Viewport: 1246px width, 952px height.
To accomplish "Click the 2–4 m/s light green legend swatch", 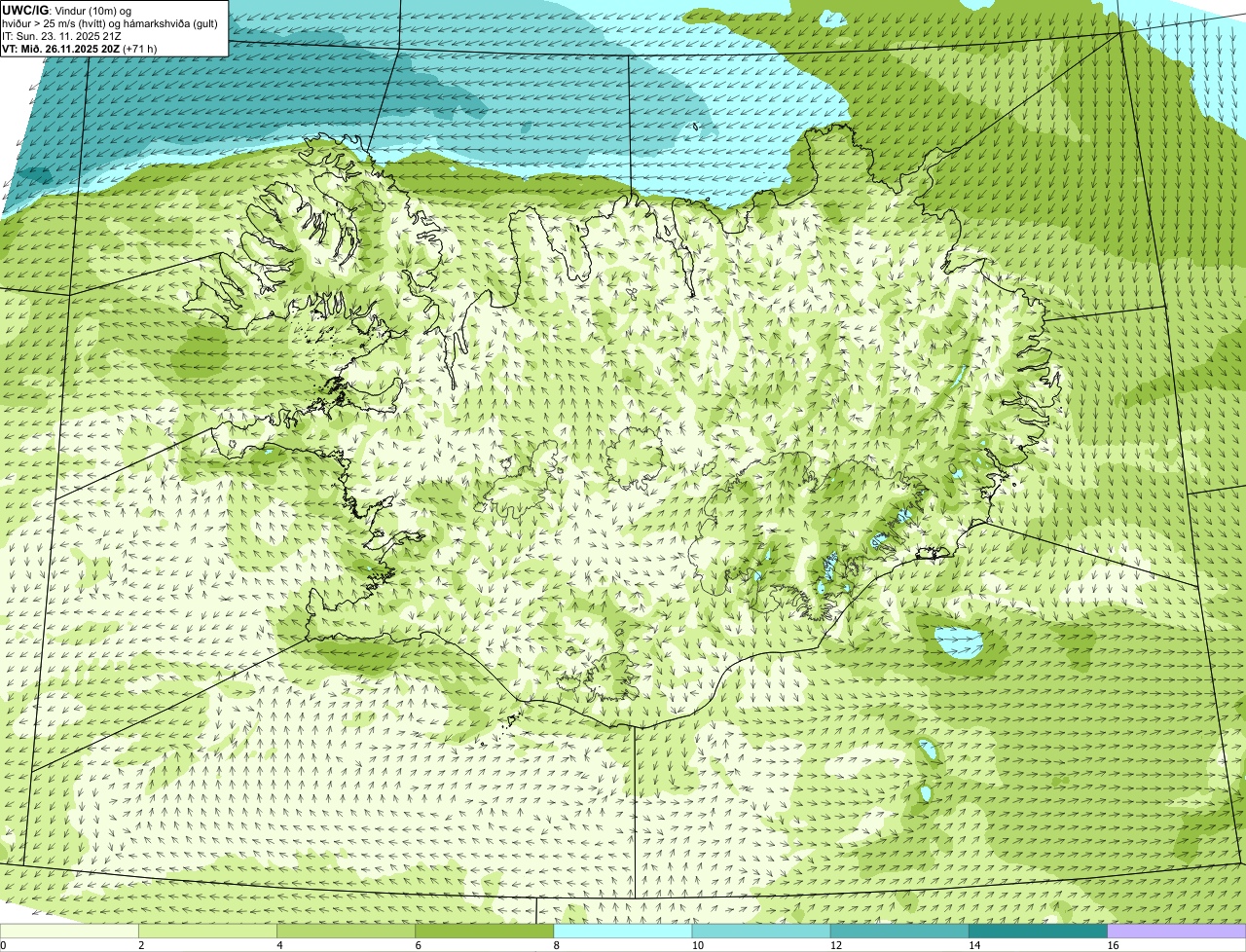I will point(207,932).
